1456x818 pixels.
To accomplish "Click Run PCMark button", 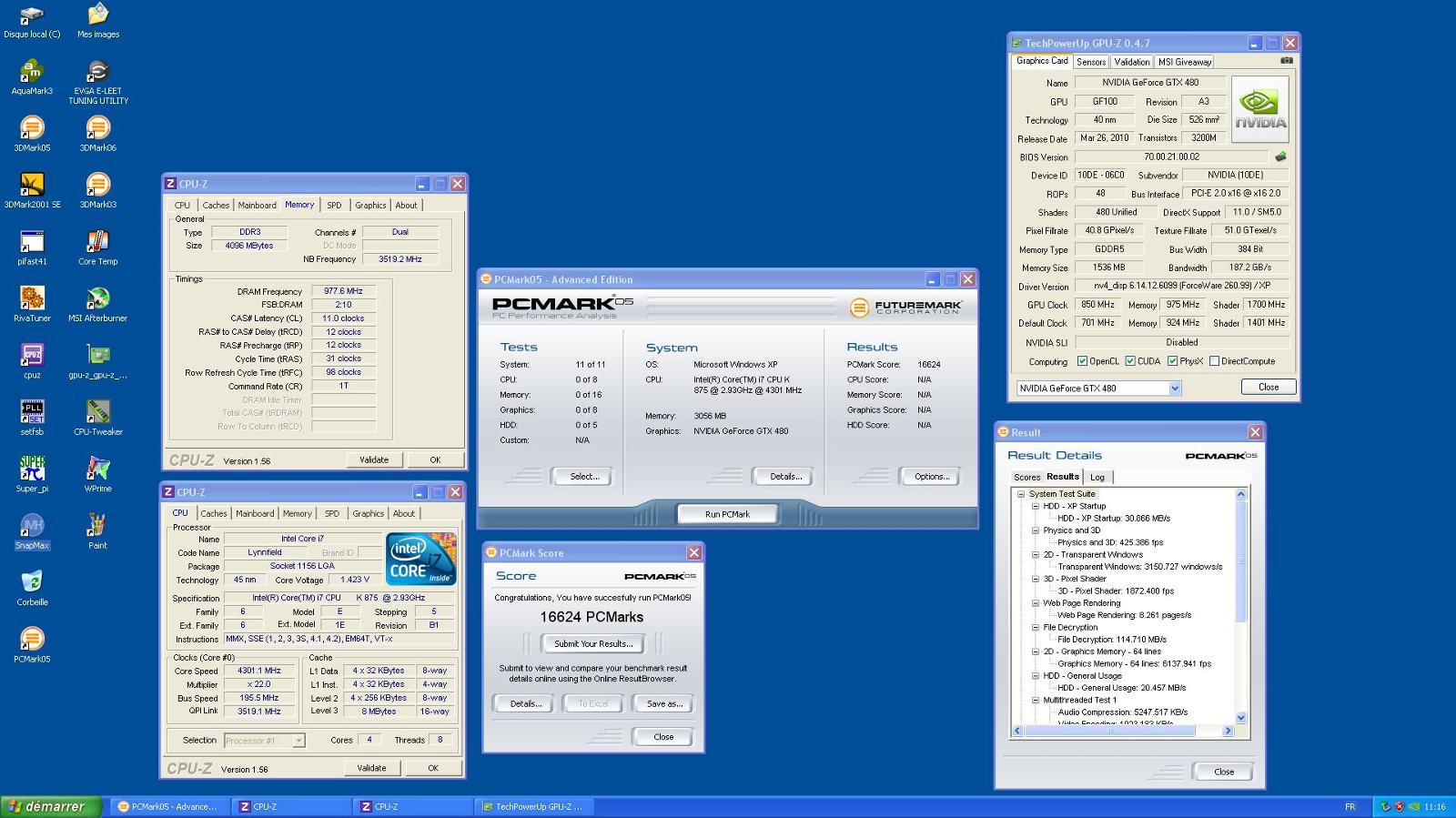I will tap(727, 514).
